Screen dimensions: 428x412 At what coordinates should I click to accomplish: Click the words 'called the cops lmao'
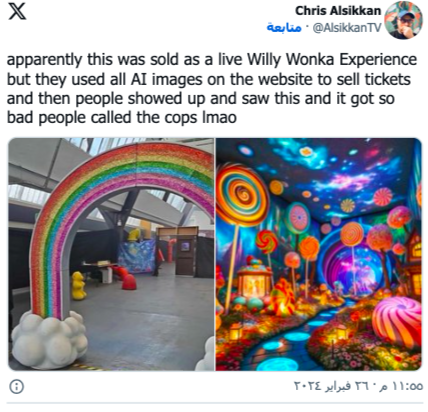click(x=163, y=118)
